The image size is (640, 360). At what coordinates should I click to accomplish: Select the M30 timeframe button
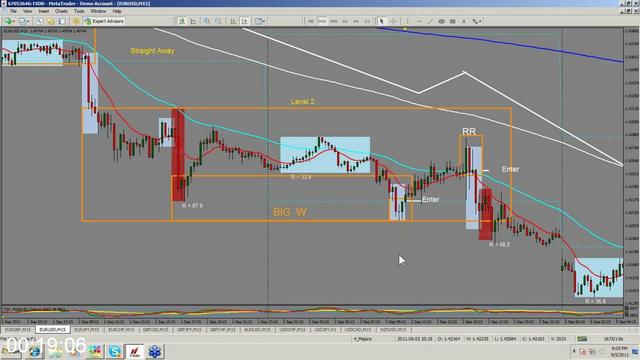click(333, 21)
